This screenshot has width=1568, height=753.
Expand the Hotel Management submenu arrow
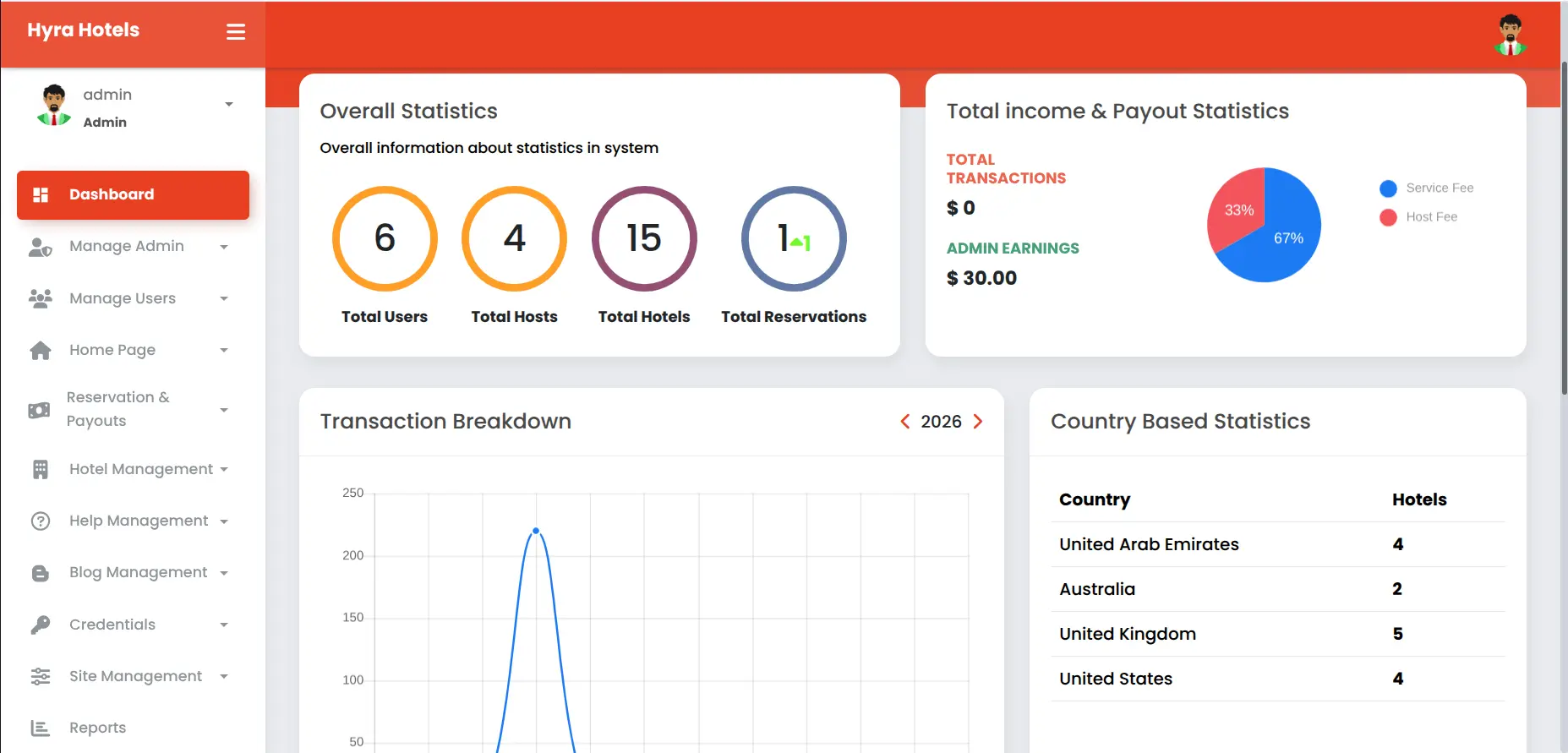click(x=224, y=469)
